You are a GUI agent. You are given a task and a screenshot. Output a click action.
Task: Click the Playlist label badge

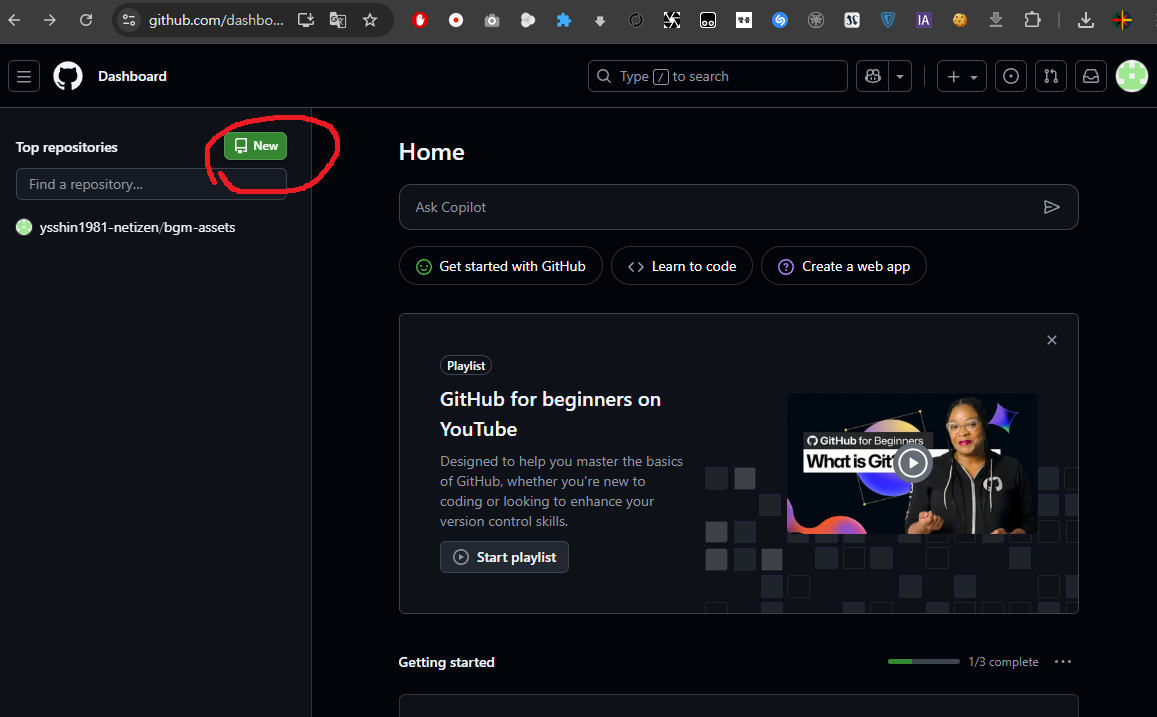click(x=466, y=366)
